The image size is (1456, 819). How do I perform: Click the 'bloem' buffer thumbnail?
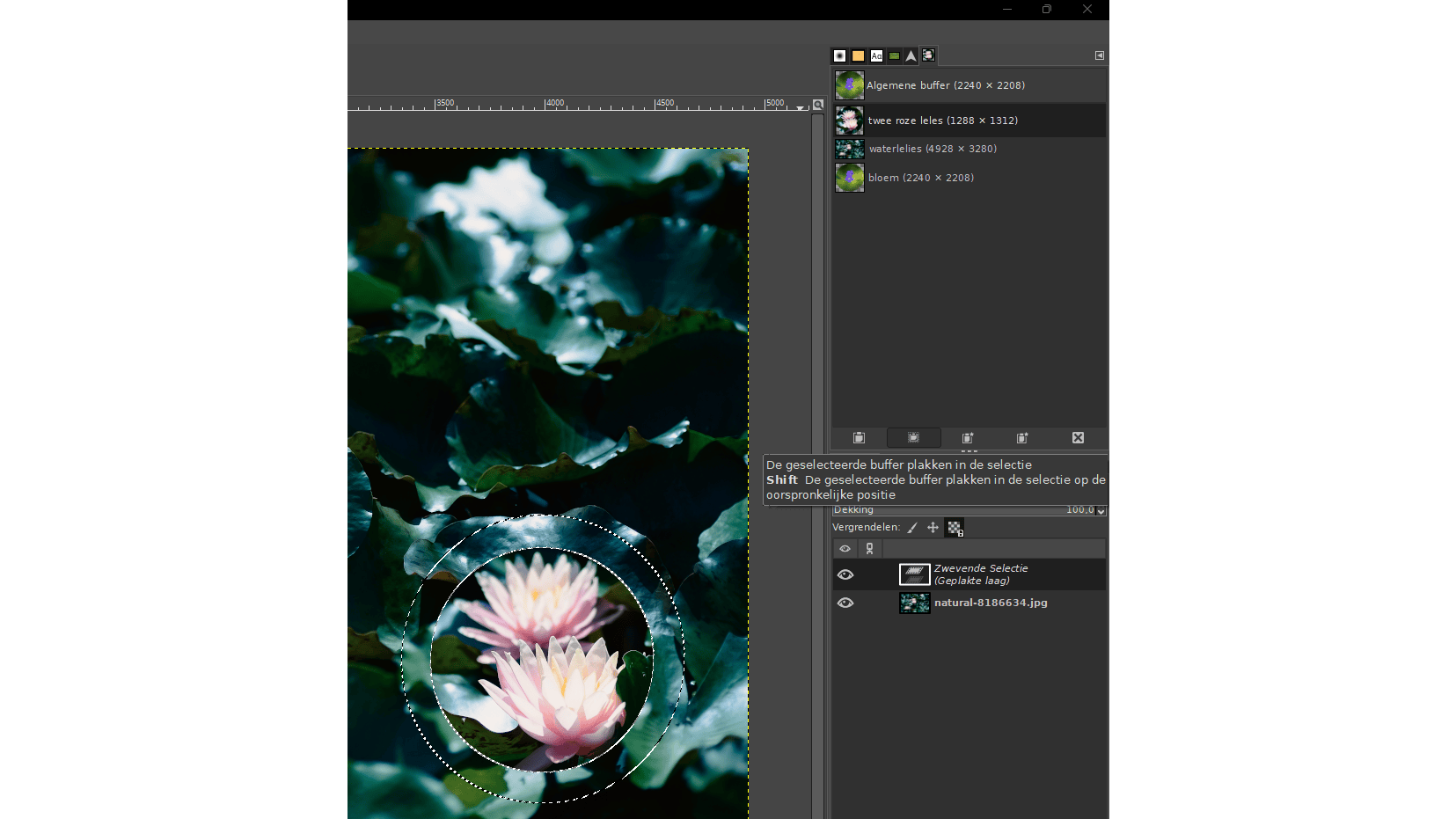(849, 178)
